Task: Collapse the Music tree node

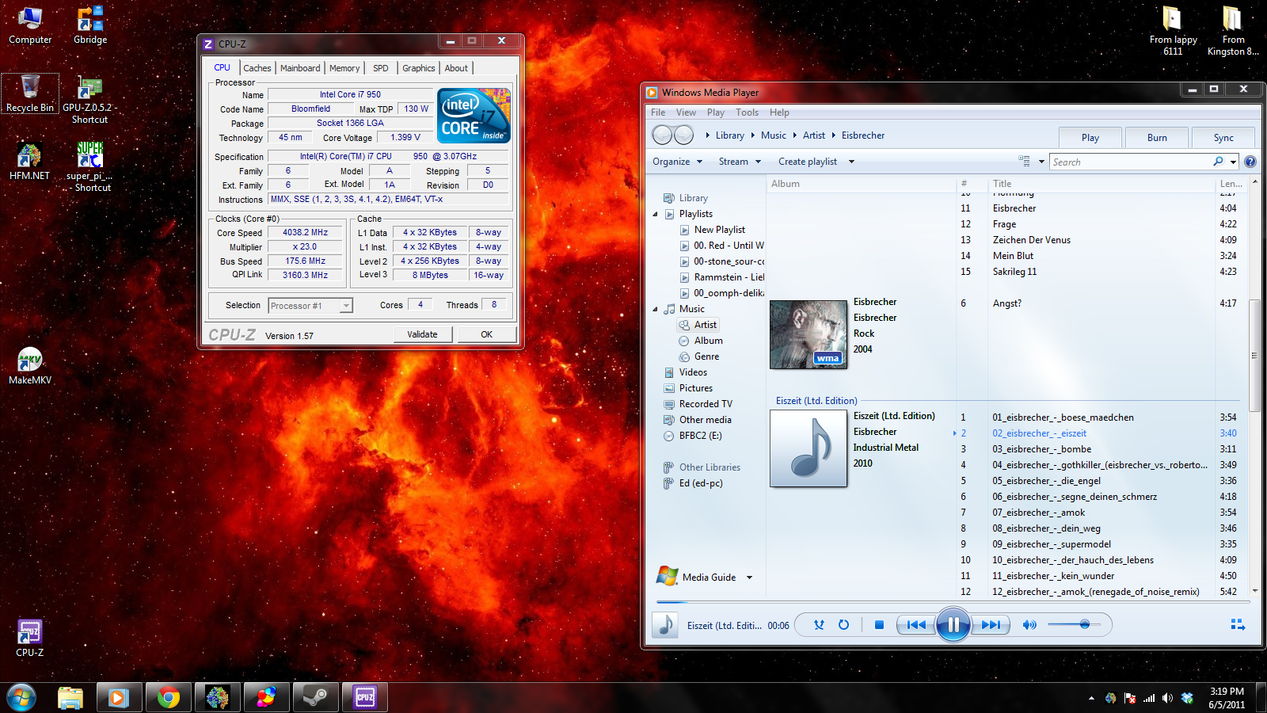Action: click(656, 309)
